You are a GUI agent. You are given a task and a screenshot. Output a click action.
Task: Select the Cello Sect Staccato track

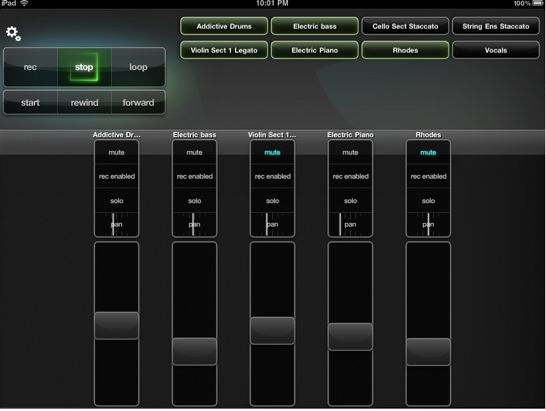coord(405,26)
